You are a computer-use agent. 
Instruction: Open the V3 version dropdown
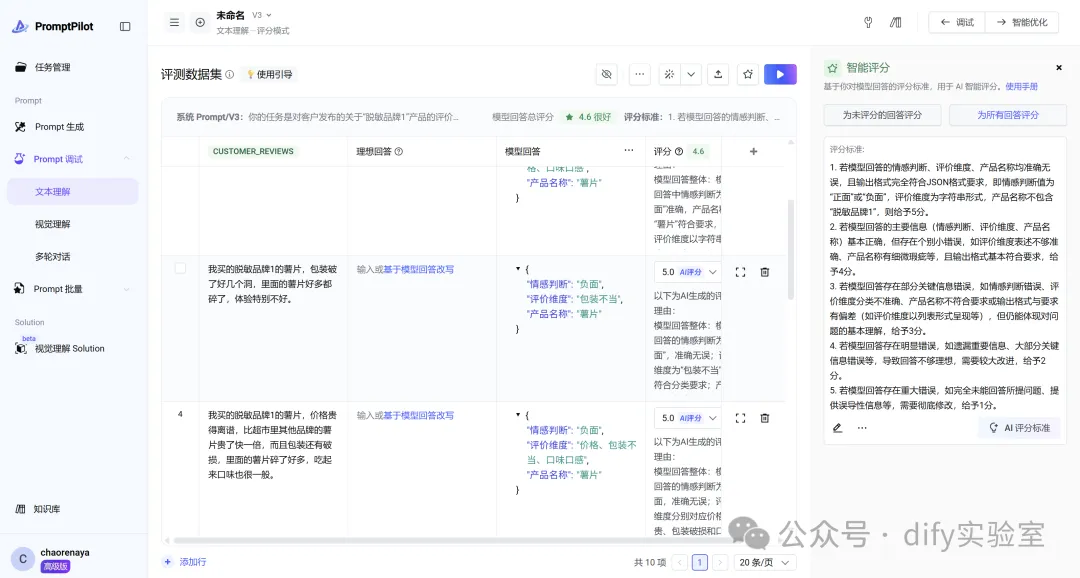point(262,15)
